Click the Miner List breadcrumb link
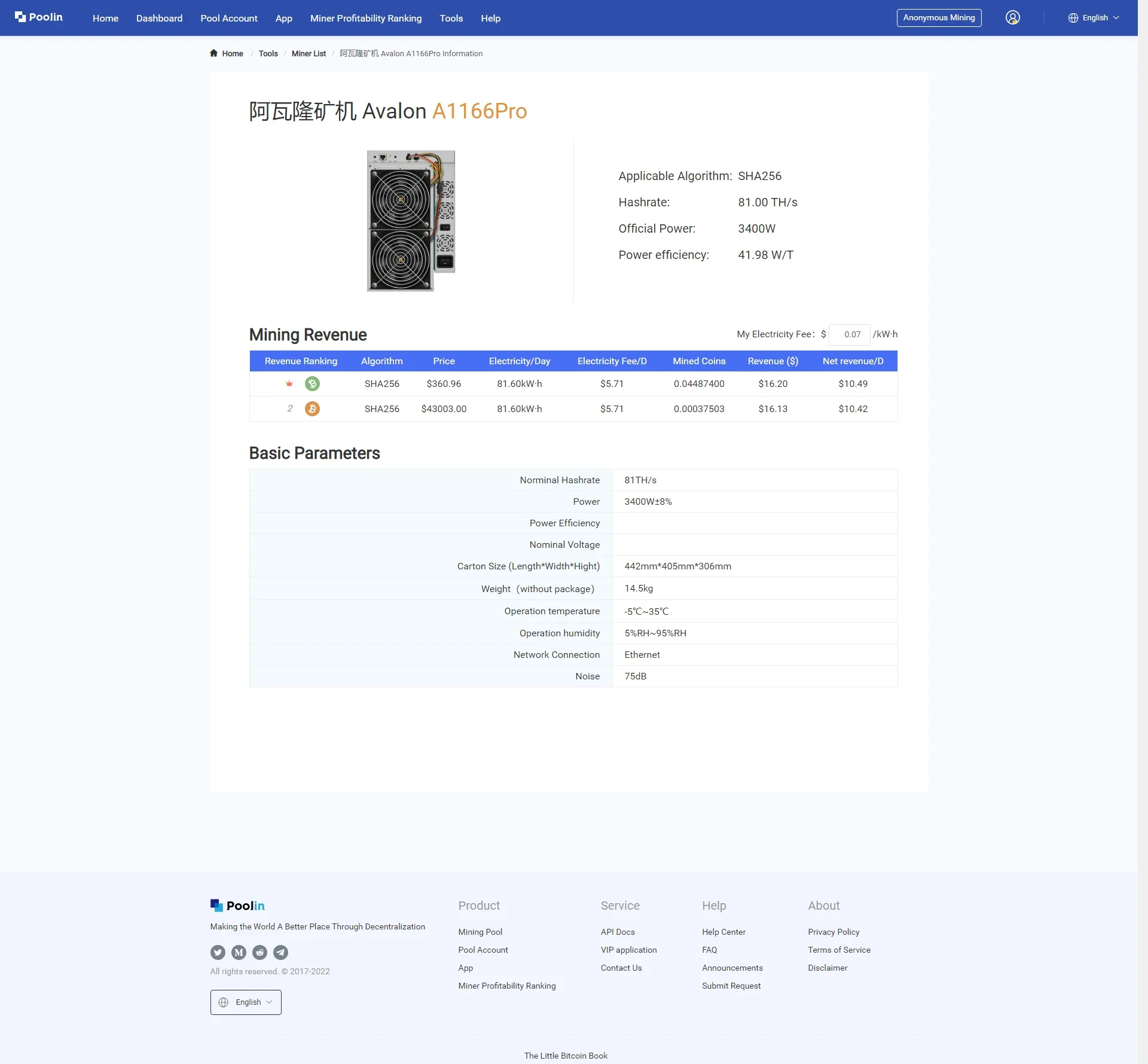 [x=308, y=53]
